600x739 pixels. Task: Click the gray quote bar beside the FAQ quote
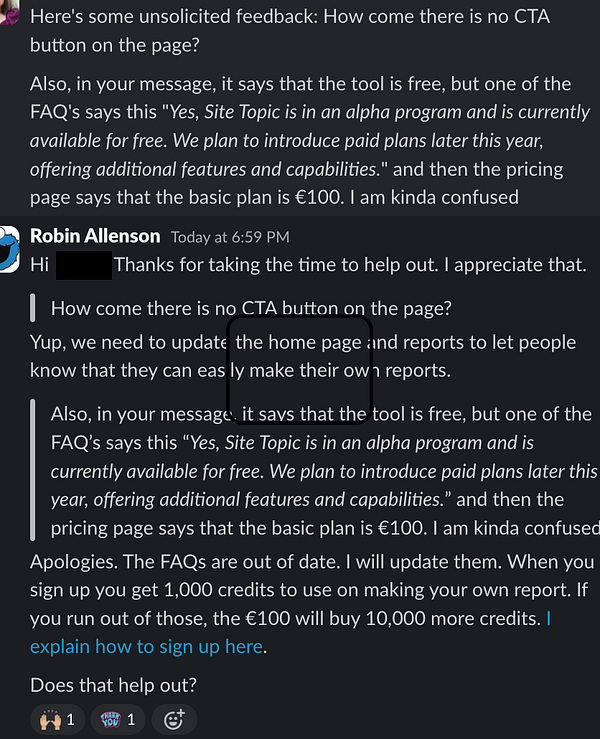(x=33, y=469)
